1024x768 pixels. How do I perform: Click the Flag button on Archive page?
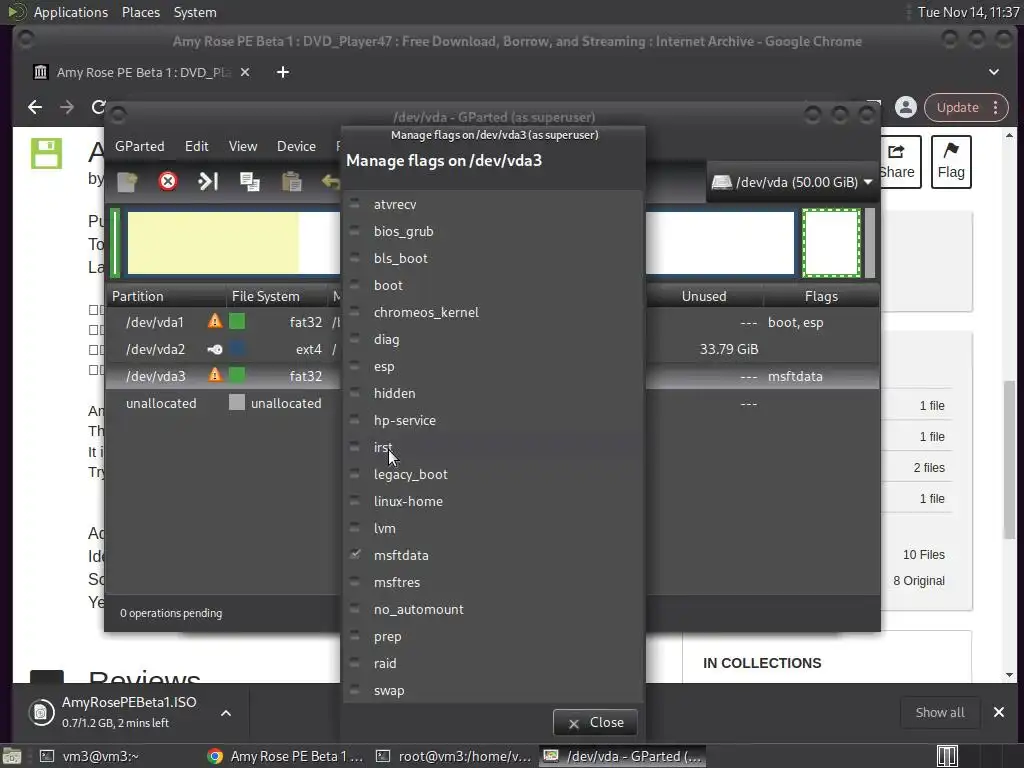pyautogui.click(x=951, y=162)
